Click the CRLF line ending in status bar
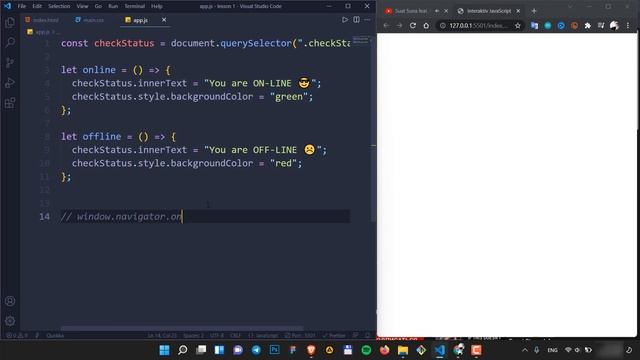The width and height of the screenshot is (640, 360). tap(235, 336)
